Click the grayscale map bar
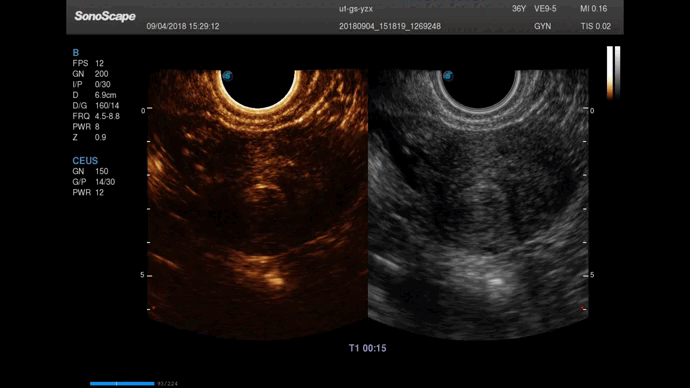The width and height of the screenshot is (690, 388). tap(617, 73)
